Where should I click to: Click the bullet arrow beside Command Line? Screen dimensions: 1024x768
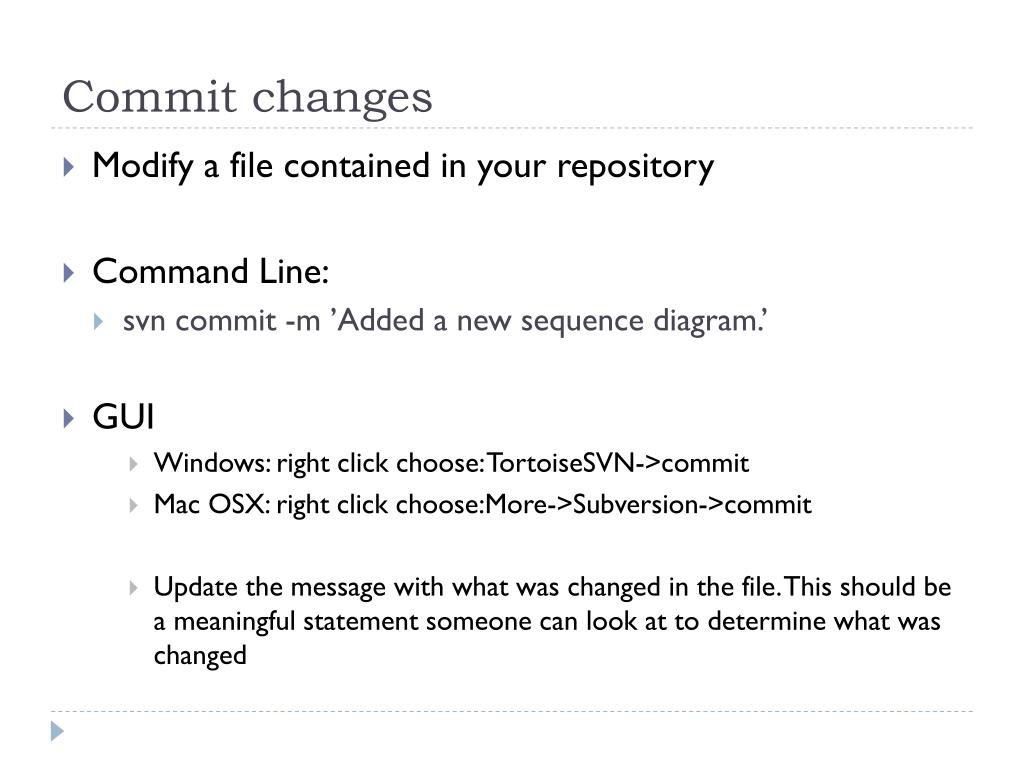[69, 272]
